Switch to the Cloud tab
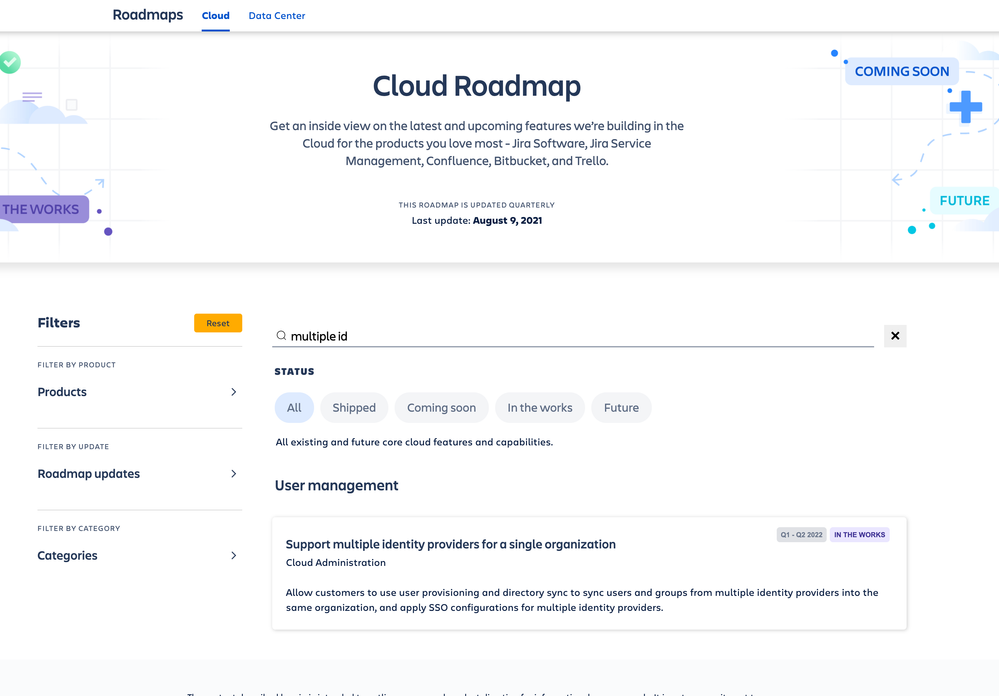The width and height of the screenshot is (999, 696). pyautogui.click(x=215, y=15)
